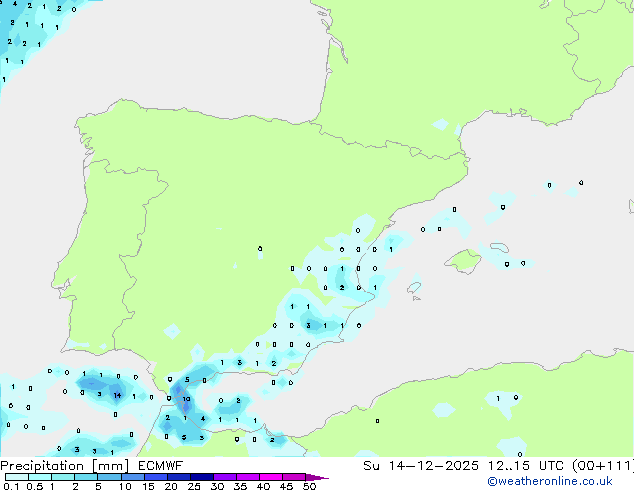Screen dimensions: 634x490
Task: Pick the legend swatch between 45 and 50
Action: (x=294, y=477)
